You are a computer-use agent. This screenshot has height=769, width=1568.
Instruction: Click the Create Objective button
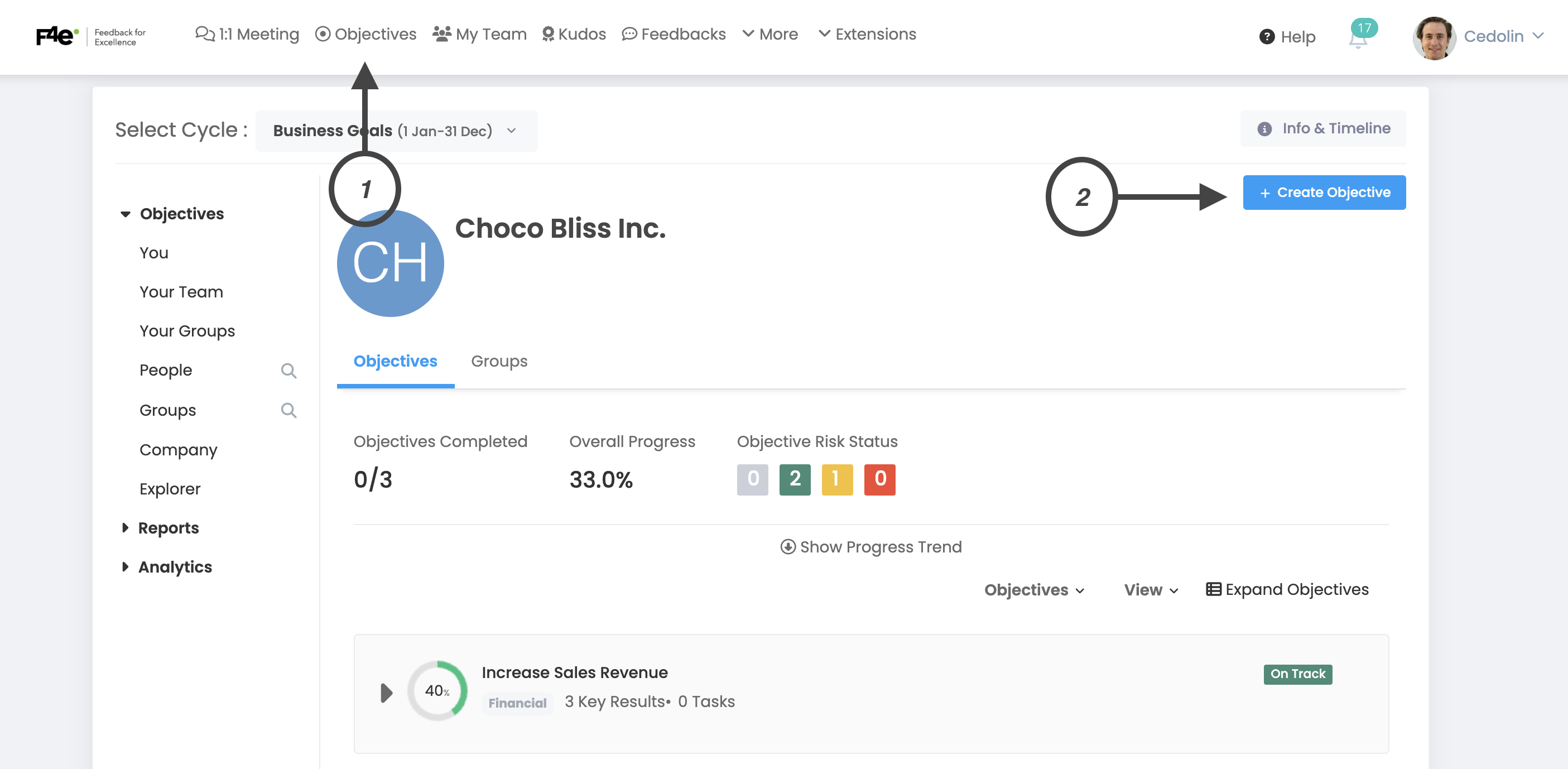[1324, 193]
